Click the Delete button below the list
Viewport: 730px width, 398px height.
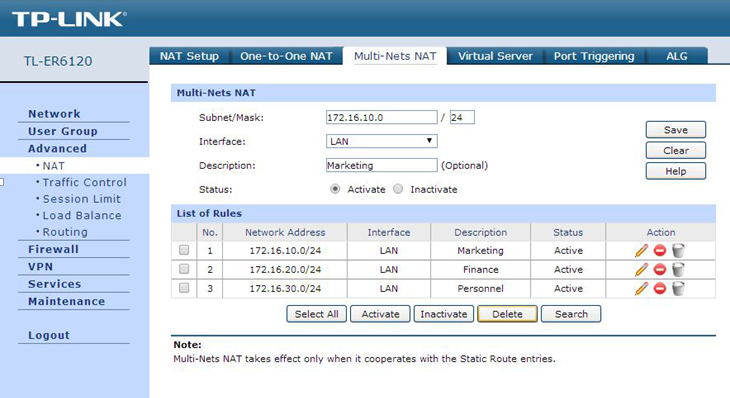507,314
